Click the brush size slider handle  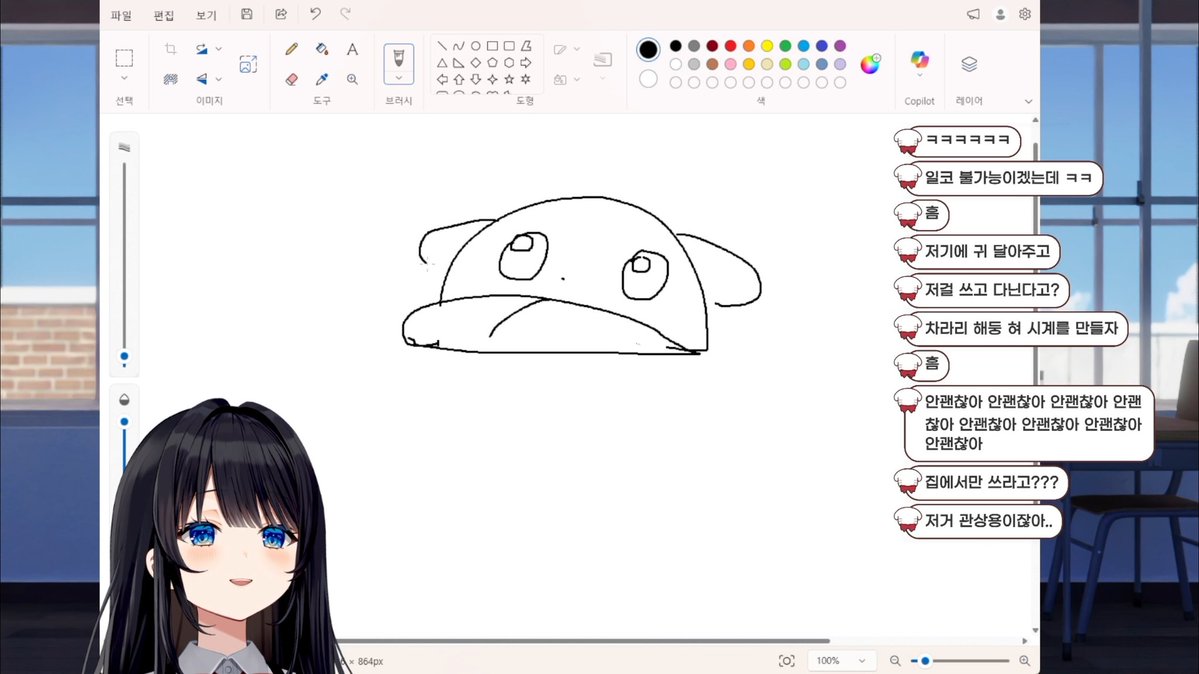124,357
